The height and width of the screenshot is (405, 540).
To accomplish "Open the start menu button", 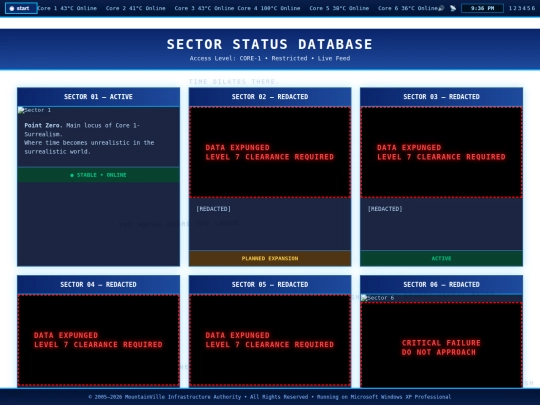I will tap(21, 8).
